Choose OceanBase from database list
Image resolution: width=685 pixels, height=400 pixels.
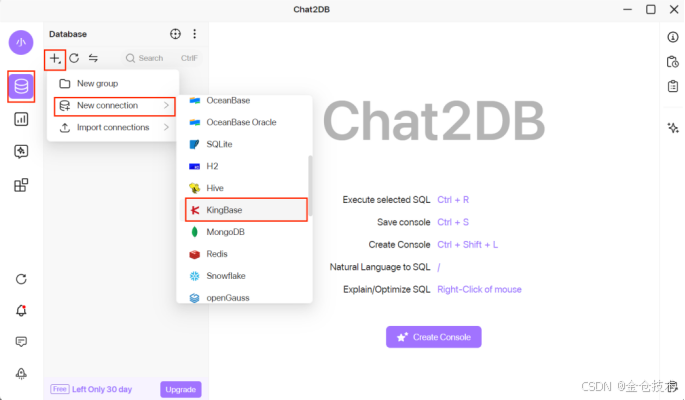[x=244, y=100]
